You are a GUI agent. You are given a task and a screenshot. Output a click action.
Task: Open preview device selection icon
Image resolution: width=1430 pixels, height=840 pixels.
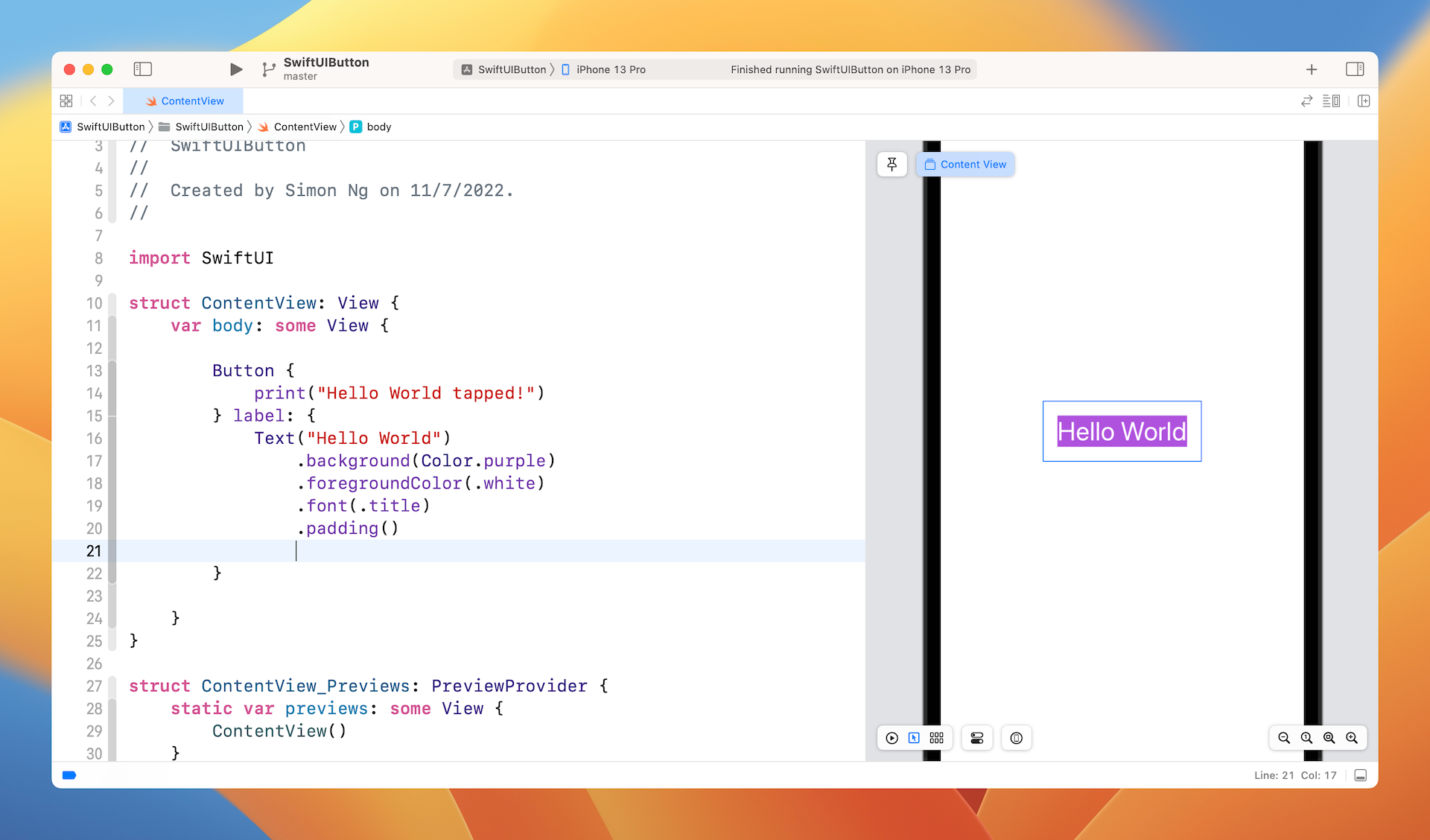pyautogui.click(x=1017, y=738)
